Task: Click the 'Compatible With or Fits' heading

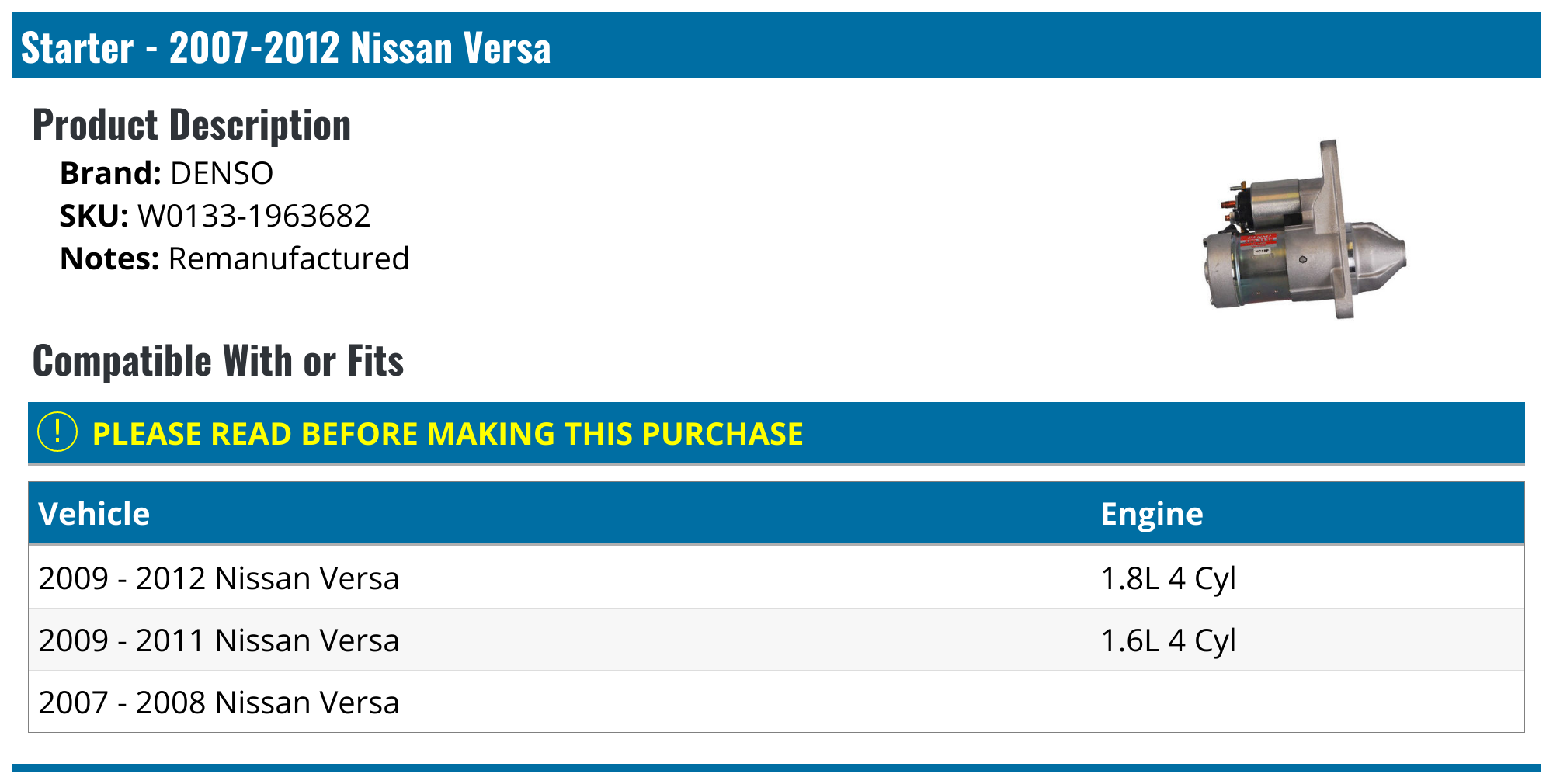Action: [x=218, y=361]
